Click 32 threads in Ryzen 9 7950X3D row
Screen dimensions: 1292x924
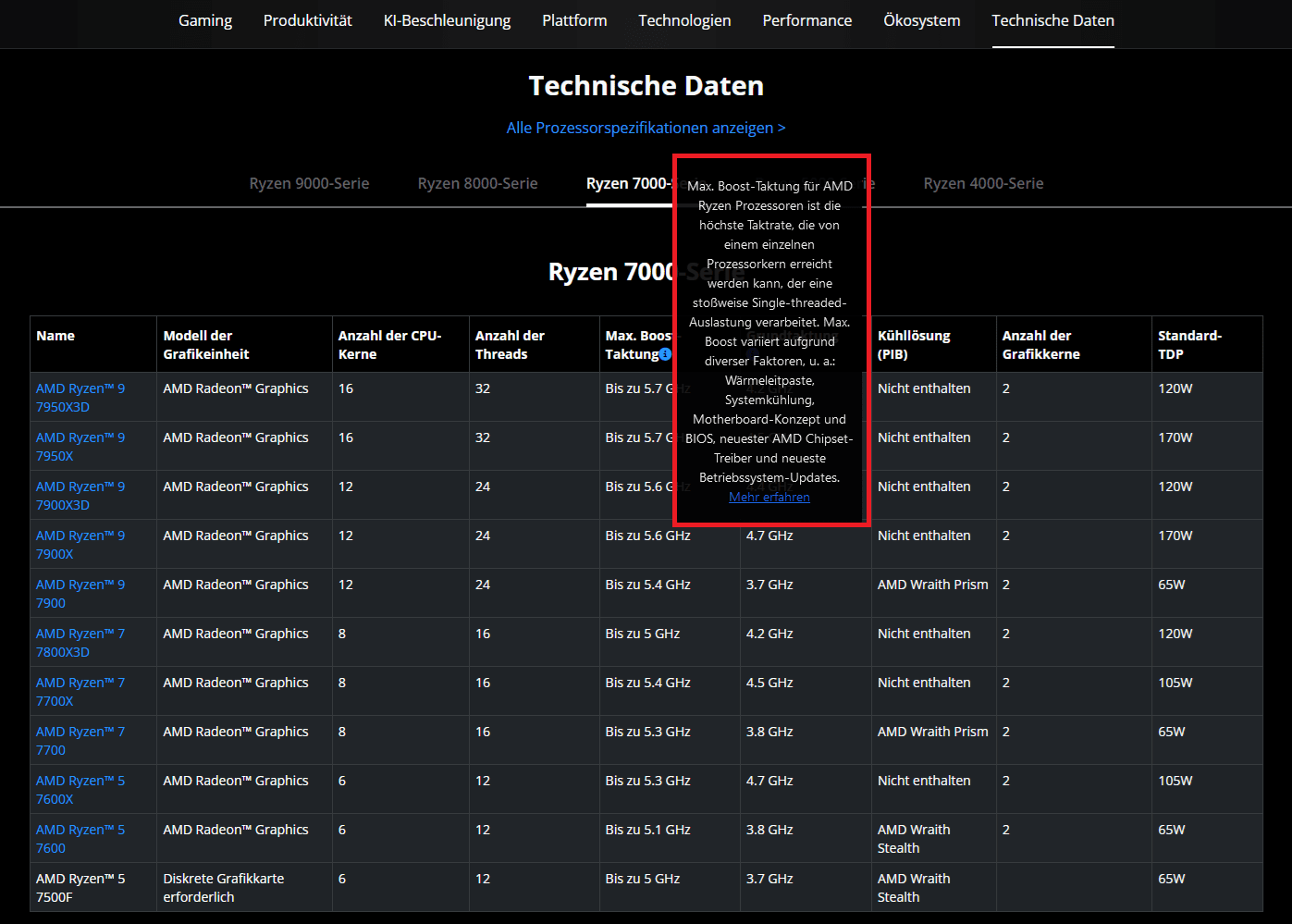pos(483,388)
